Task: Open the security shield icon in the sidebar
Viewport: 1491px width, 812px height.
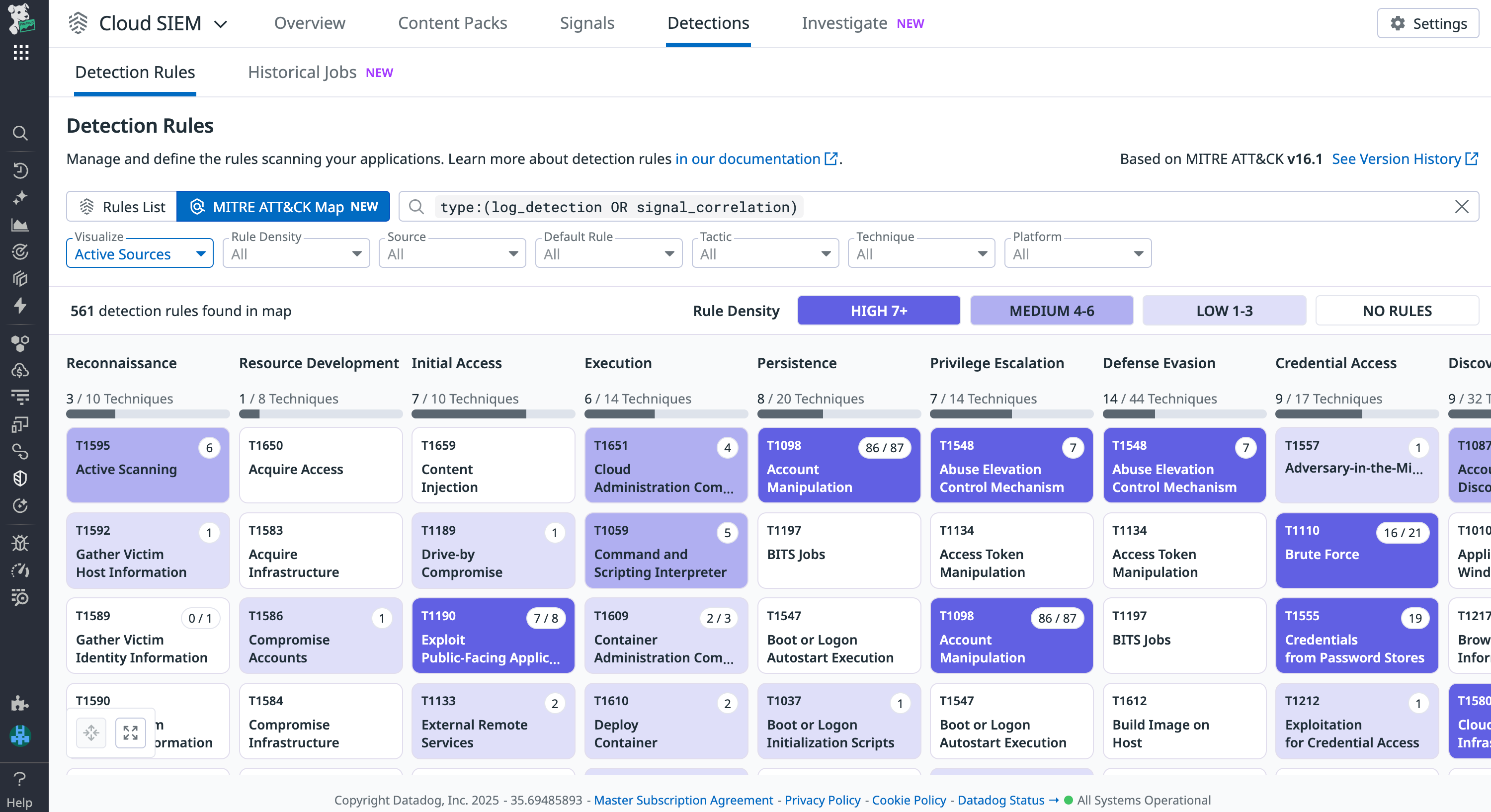Action: click(x=21, y=478)
